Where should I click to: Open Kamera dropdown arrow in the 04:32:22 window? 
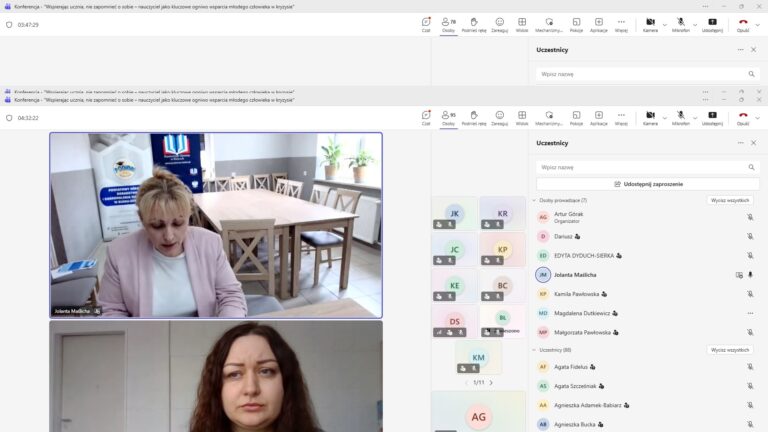(665, 118)
